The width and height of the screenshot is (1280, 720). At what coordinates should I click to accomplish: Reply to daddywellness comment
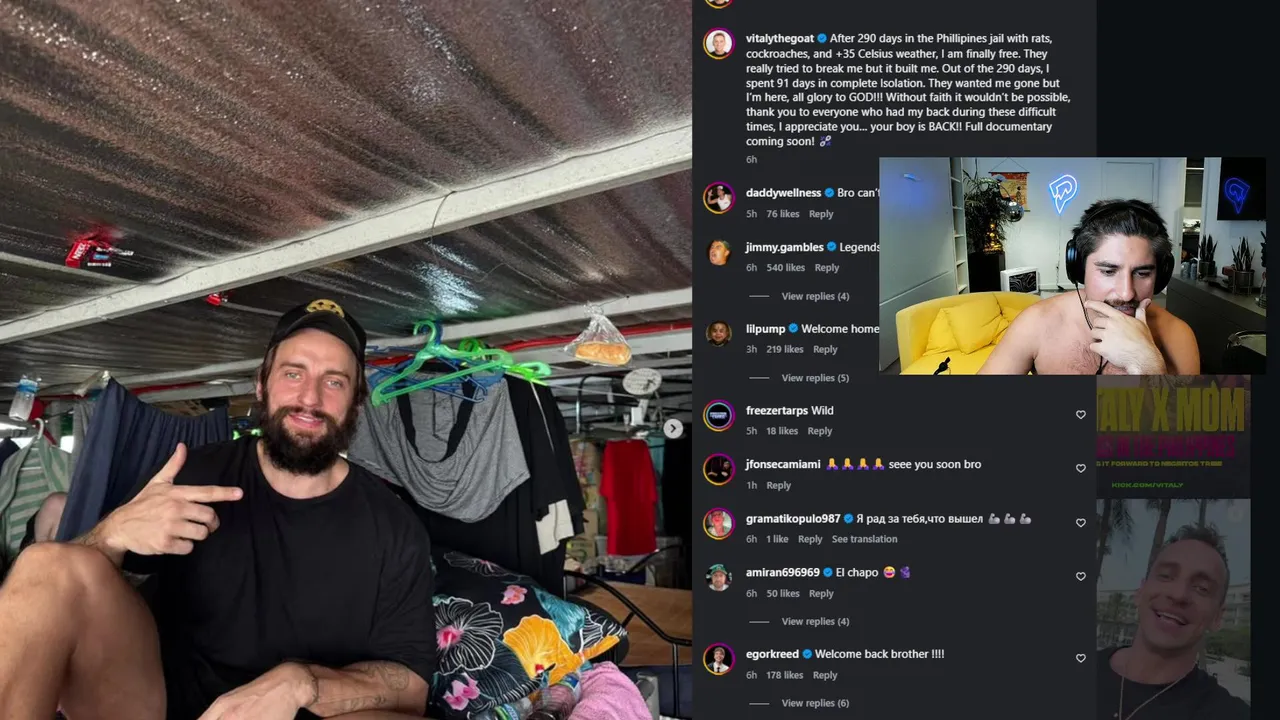point(821,214)
